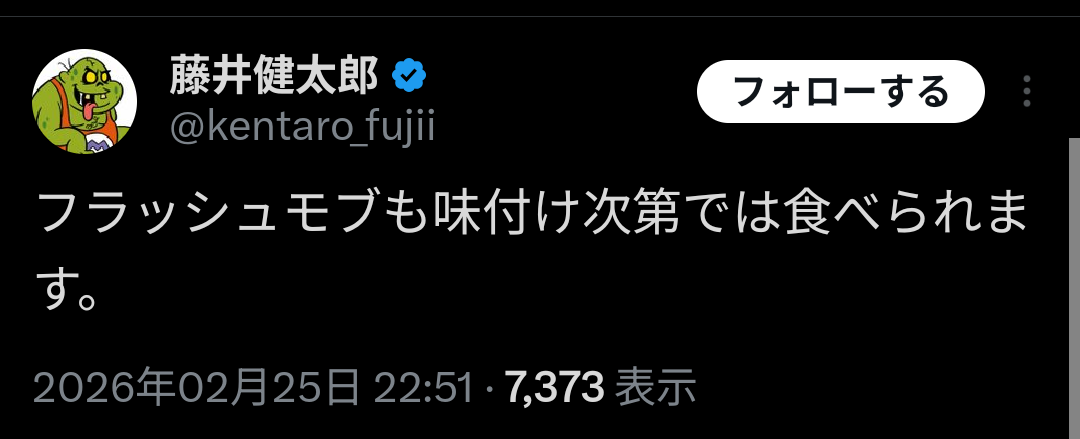Viewport: 1080px width, 439px height.
Task: Select the tweet text starting フラッシュモブ
Action: (x=530, y=254)
